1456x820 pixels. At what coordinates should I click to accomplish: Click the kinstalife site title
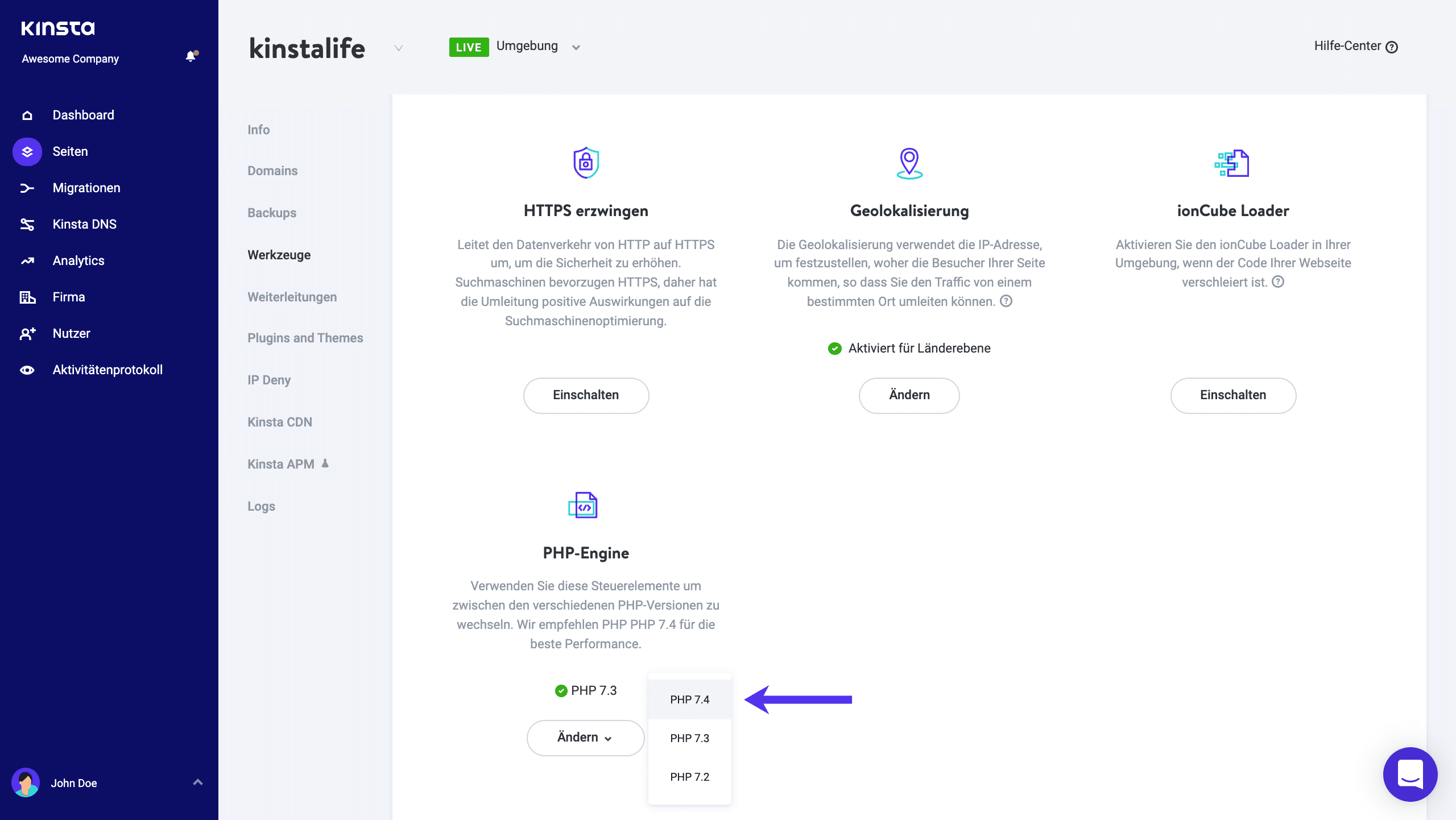coord(307,48)
